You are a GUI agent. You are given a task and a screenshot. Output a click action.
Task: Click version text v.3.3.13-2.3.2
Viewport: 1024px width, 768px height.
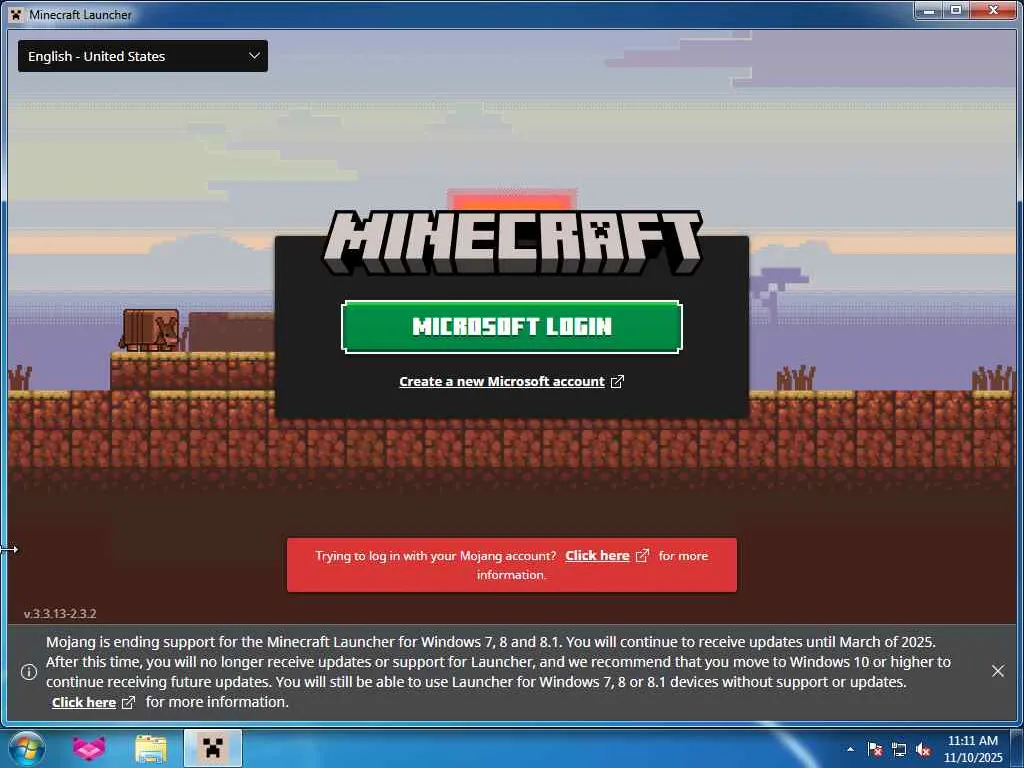pos(60,614)
